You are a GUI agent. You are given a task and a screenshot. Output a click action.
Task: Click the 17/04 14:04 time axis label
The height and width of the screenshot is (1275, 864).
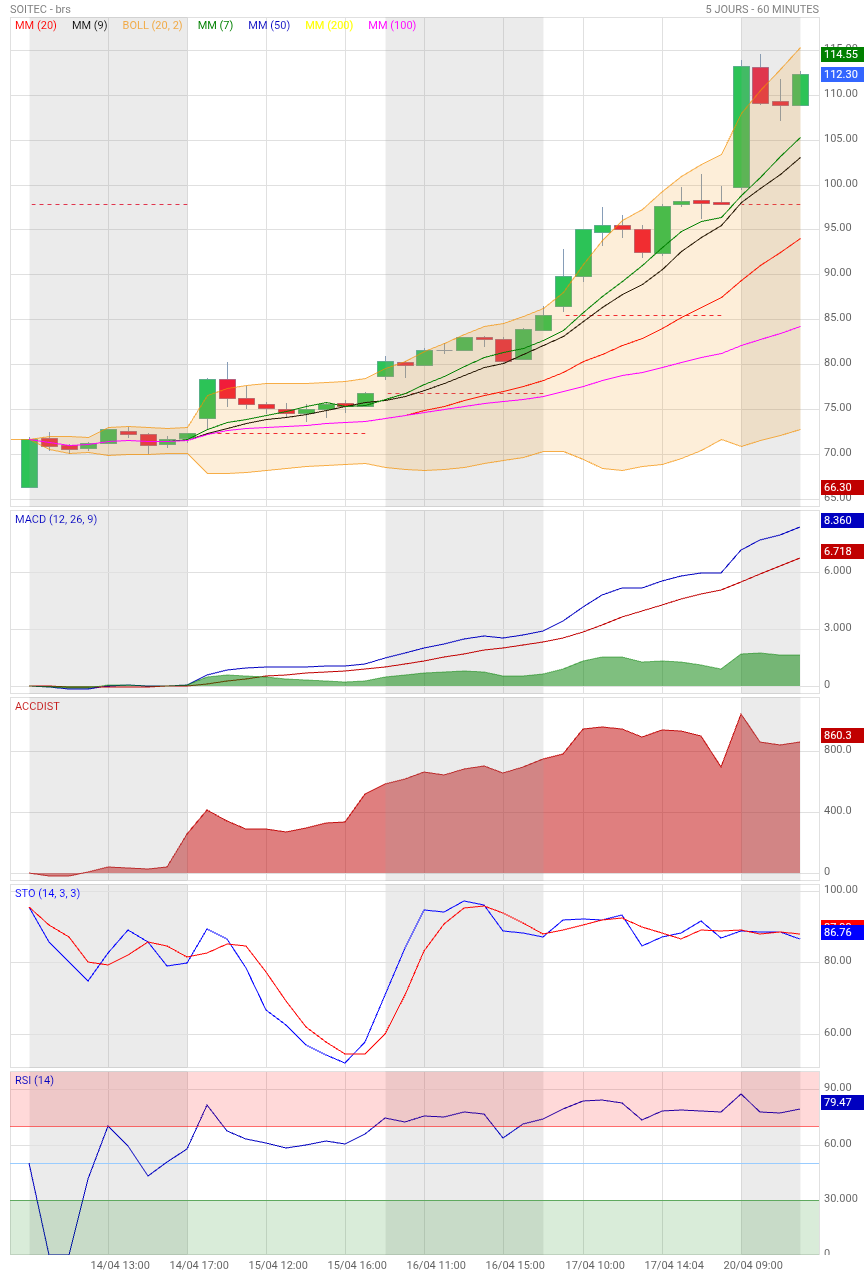tap(674, 1265)
